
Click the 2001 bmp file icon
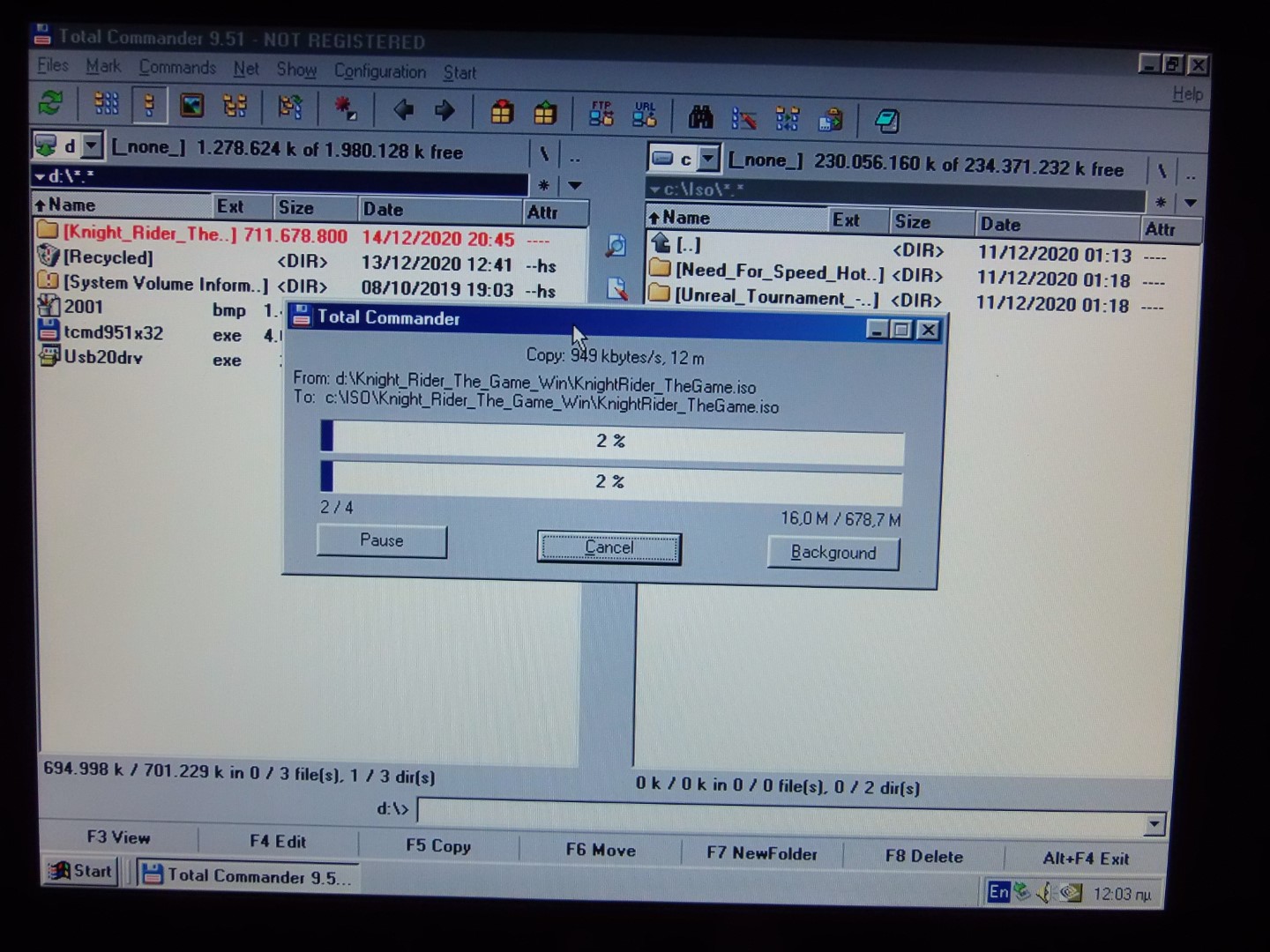49,306
